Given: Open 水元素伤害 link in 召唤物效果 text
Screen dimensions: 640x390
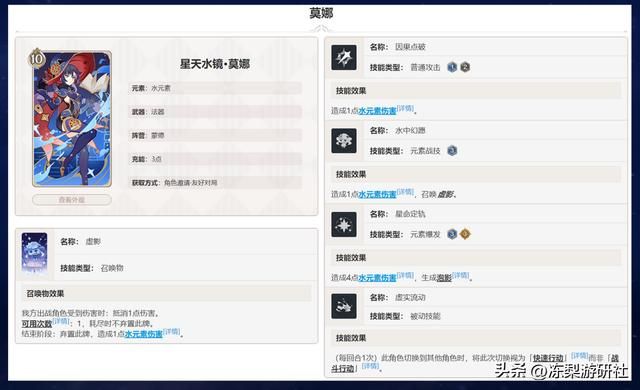Looking at the screenshot, I should pyautogui.click(x=143, y=334).
